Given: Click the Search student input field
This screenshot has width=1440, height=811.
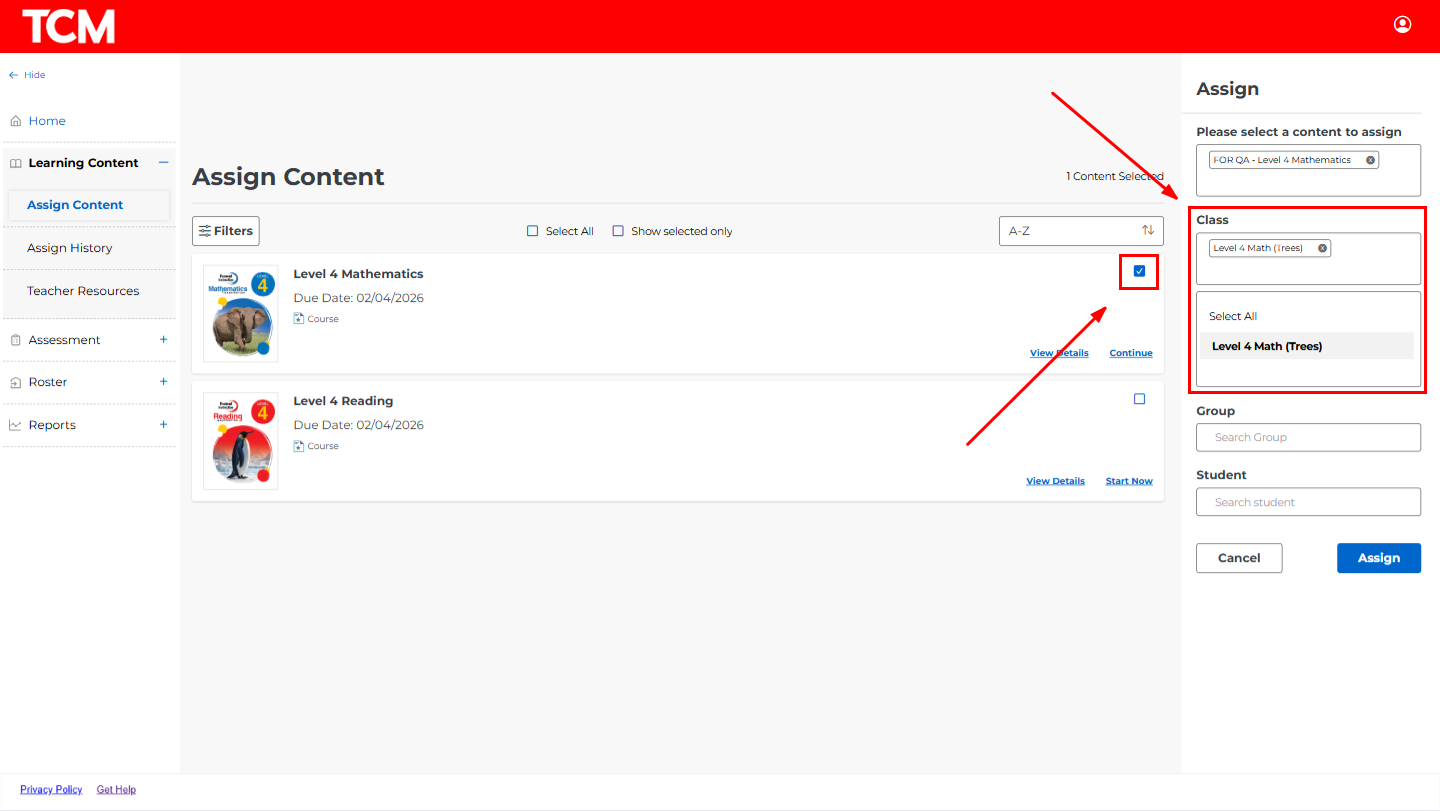Looking at the screenshot, I should (1308, 502).
